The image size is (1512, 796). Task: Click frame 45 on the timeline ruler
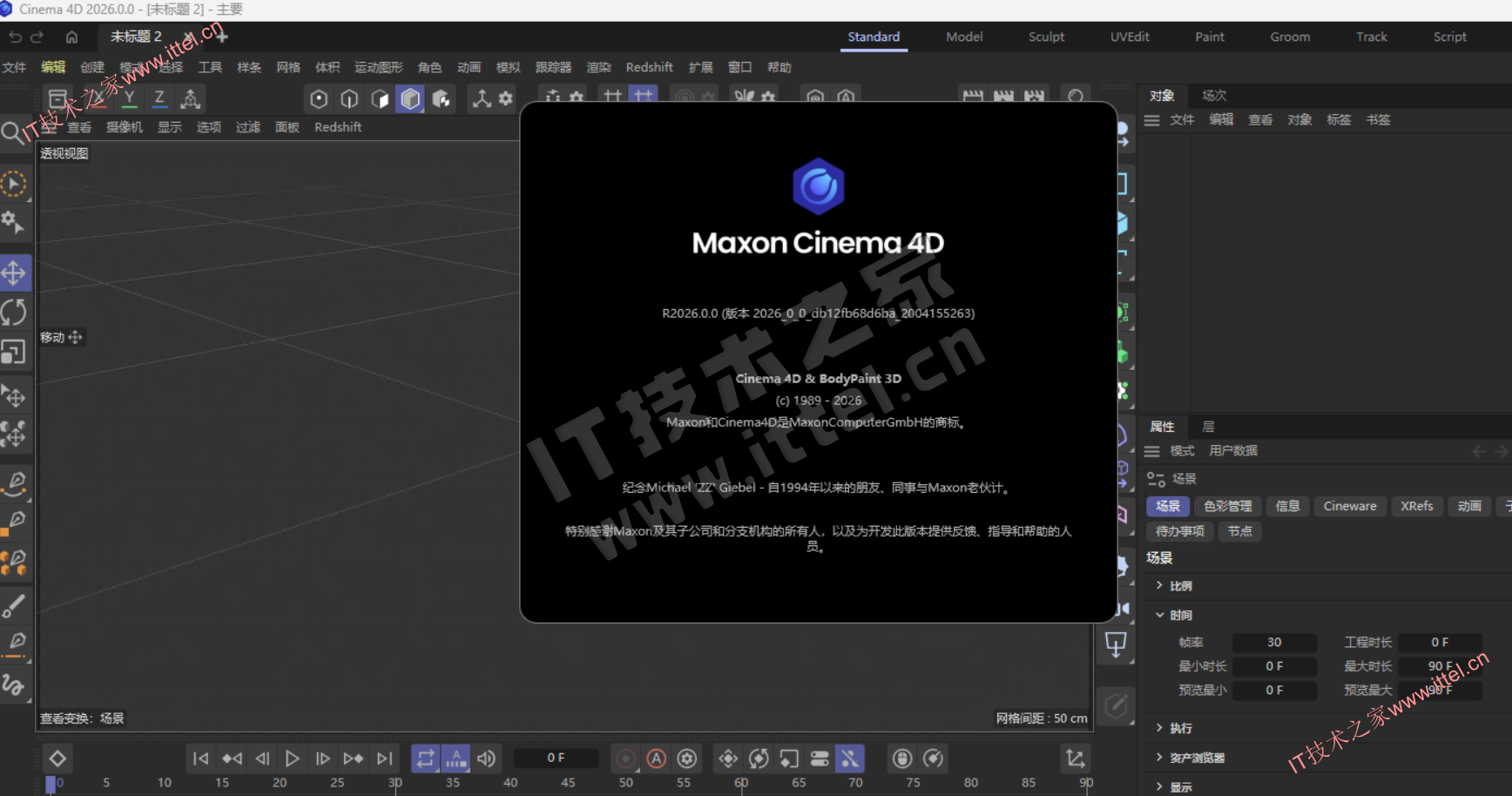(568, 782)
